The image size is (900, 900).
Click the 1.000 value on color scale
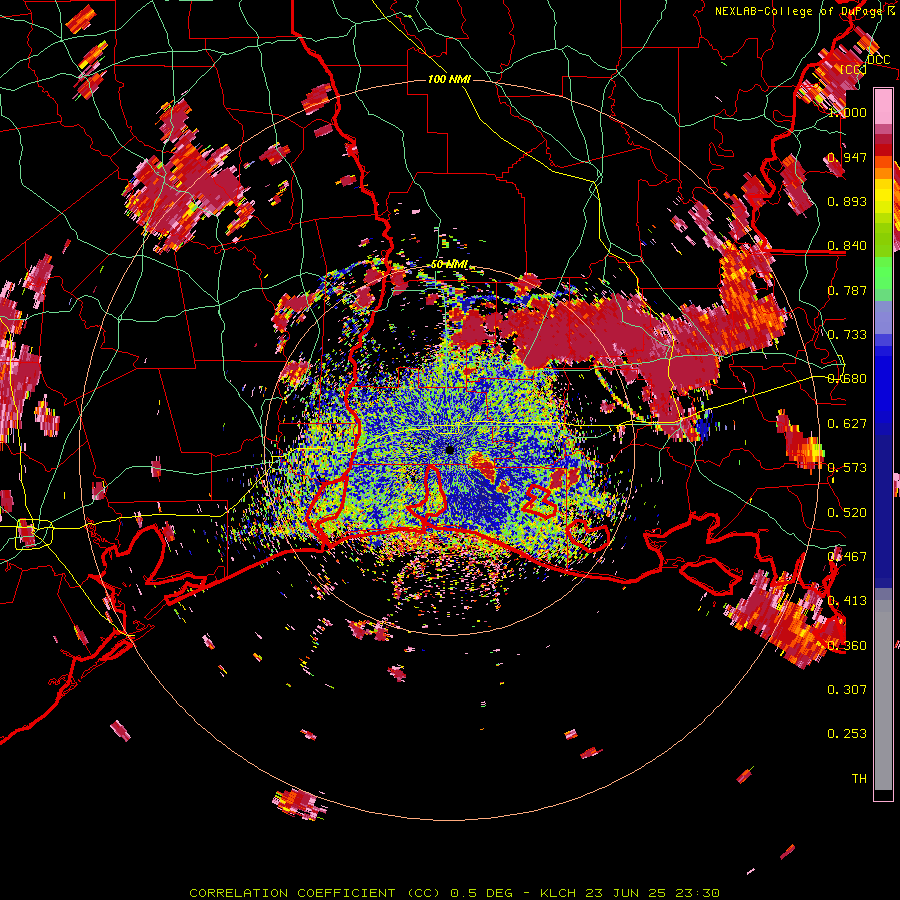[x=847, y=112]
